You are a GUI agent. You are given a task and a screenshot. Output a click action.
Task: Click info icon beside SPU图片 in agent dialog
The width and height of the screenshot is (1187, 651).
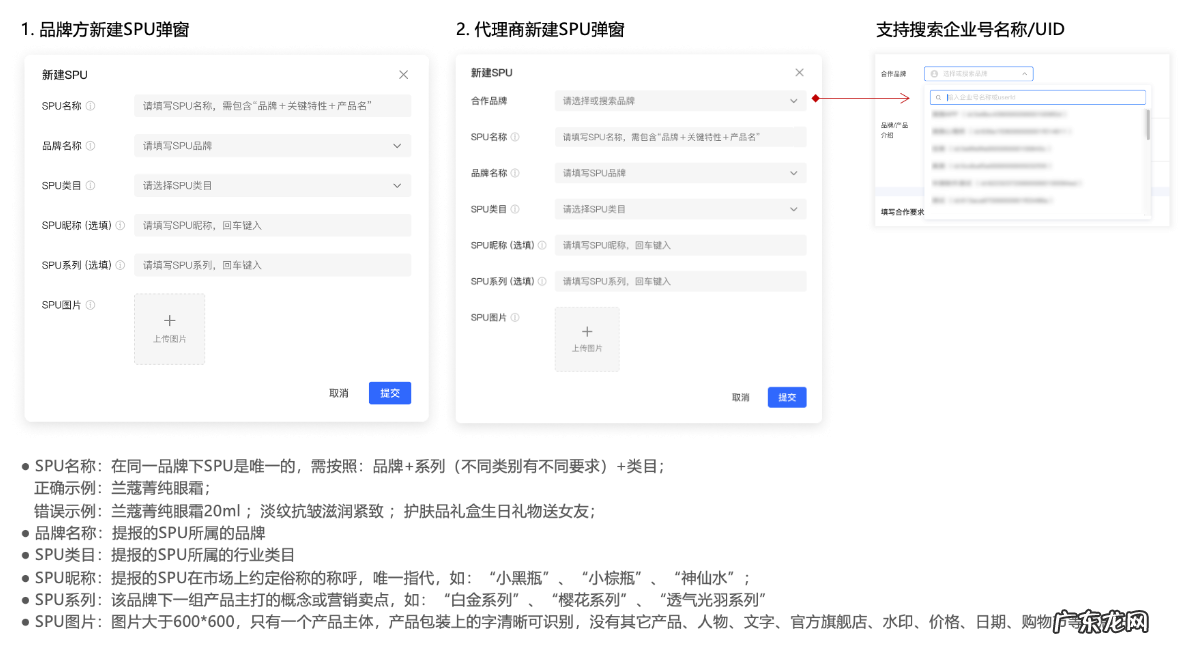click(515, 318)
